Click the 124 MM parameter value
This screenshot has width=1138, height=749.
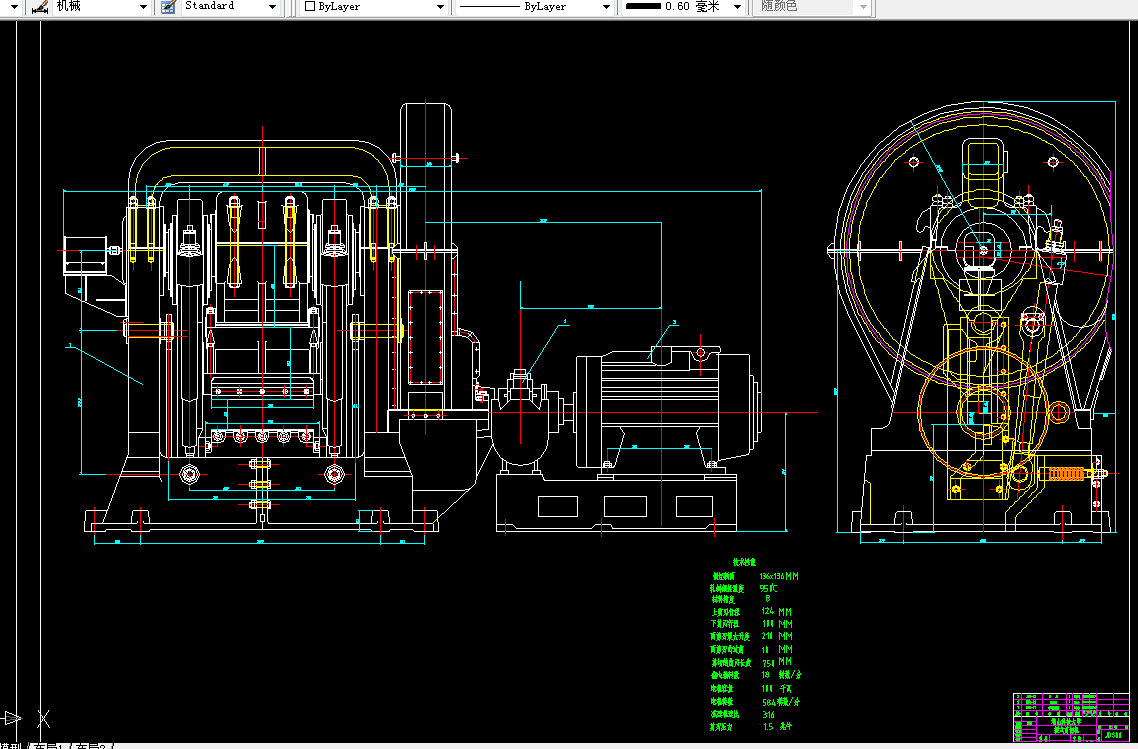(777, 612)
